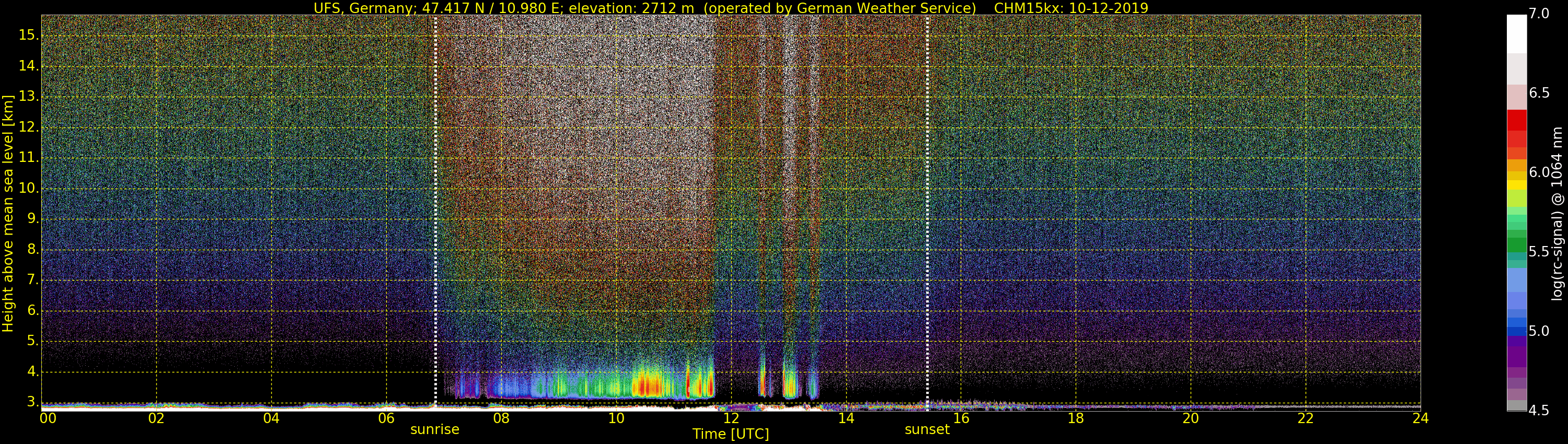Click the '20' time axis tick label
Viewport: 1568px width, 444px height.
[1191, 418]
